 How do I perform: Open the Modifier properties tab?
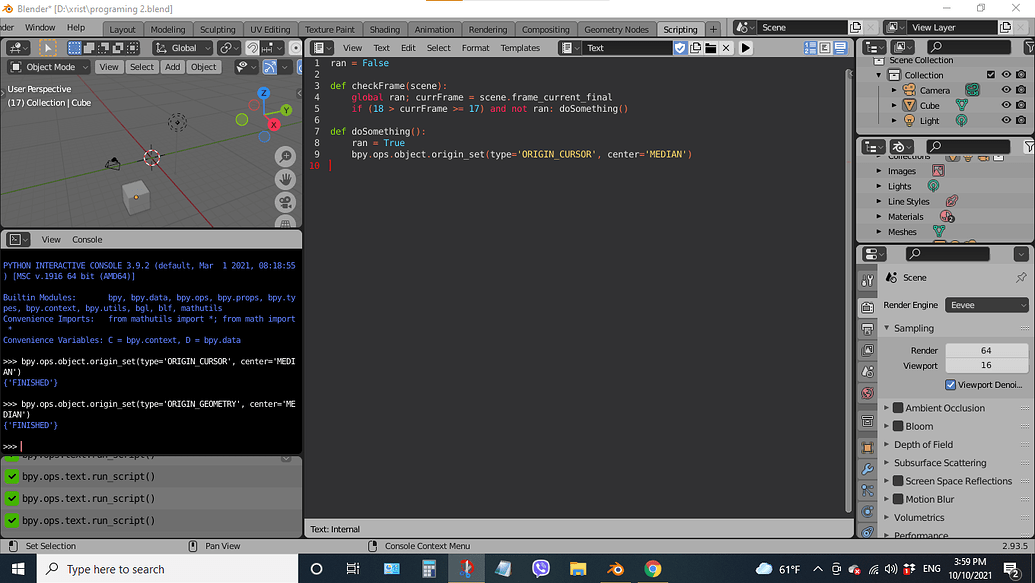(867, 469)
